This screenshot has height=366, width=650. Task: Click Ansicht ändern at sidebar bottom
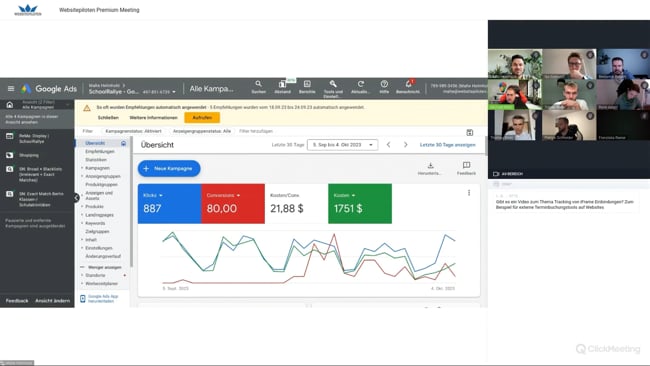(x=53, y=301)
